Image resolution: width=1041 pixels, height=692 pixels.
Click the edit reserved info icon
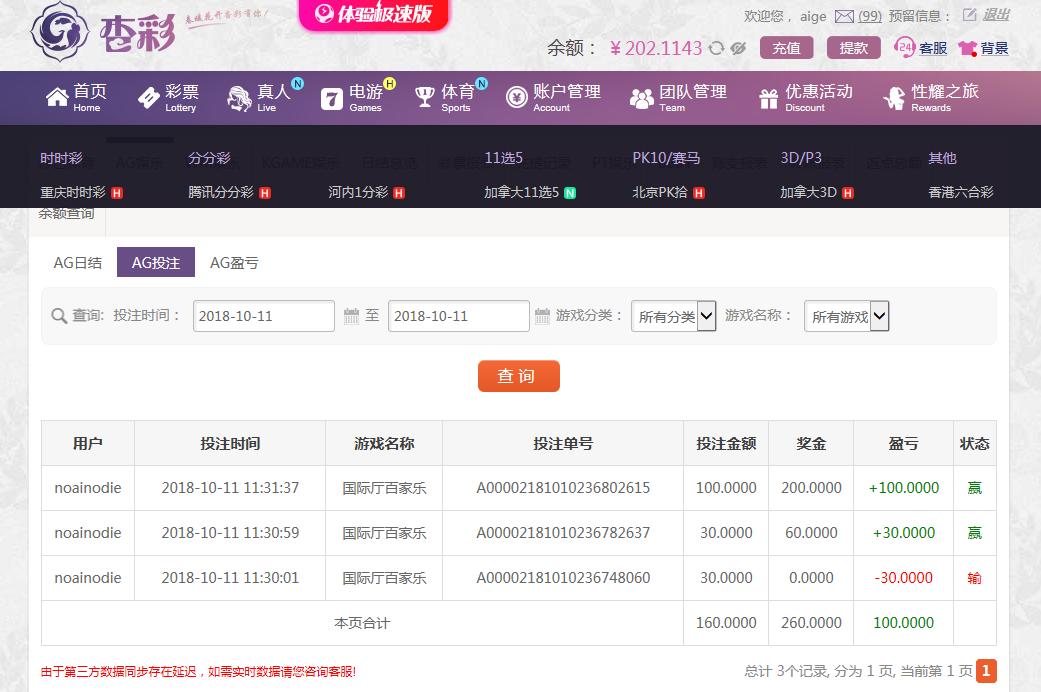970,15
